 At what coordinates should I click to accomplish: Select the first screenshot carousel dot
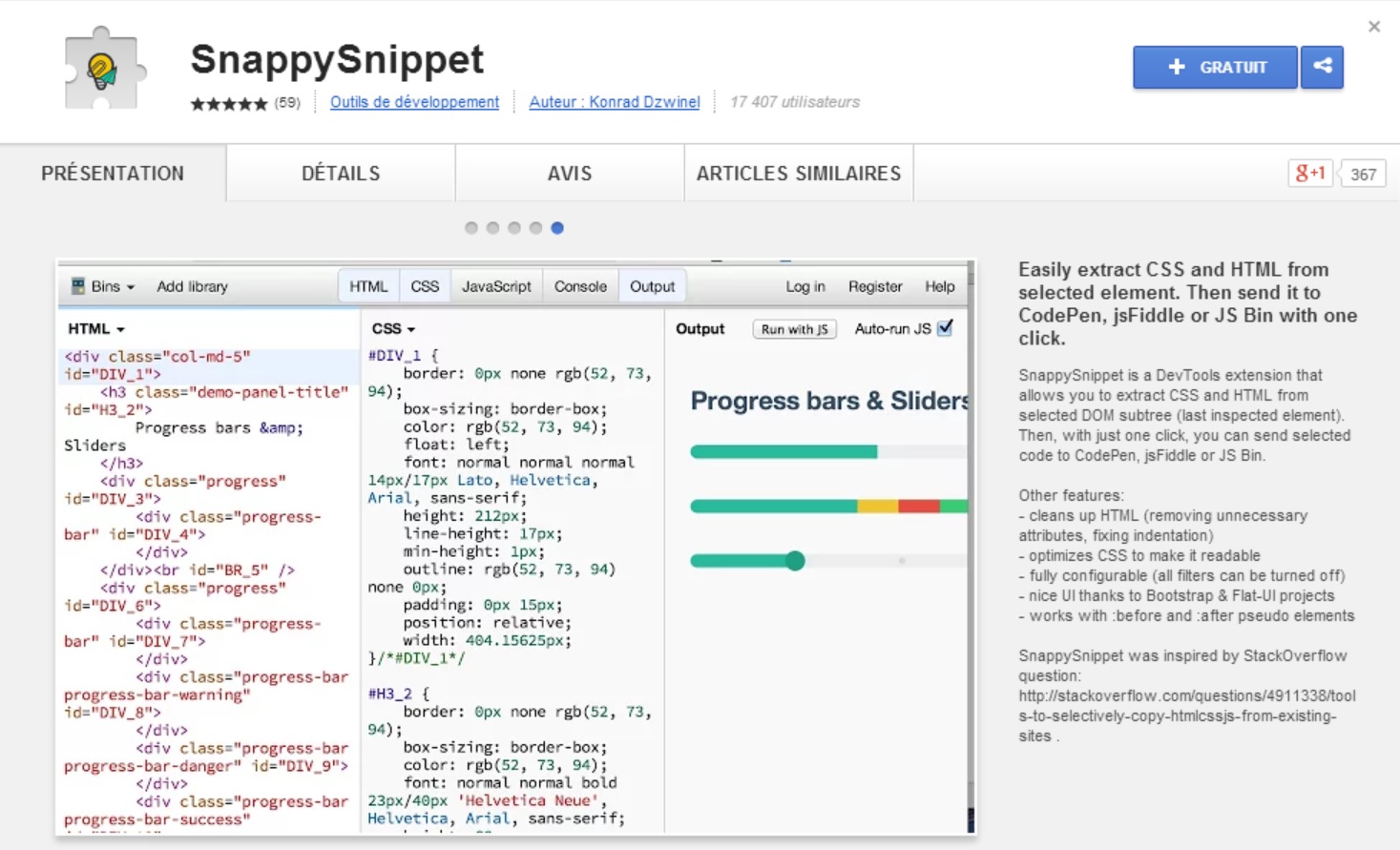471,228
